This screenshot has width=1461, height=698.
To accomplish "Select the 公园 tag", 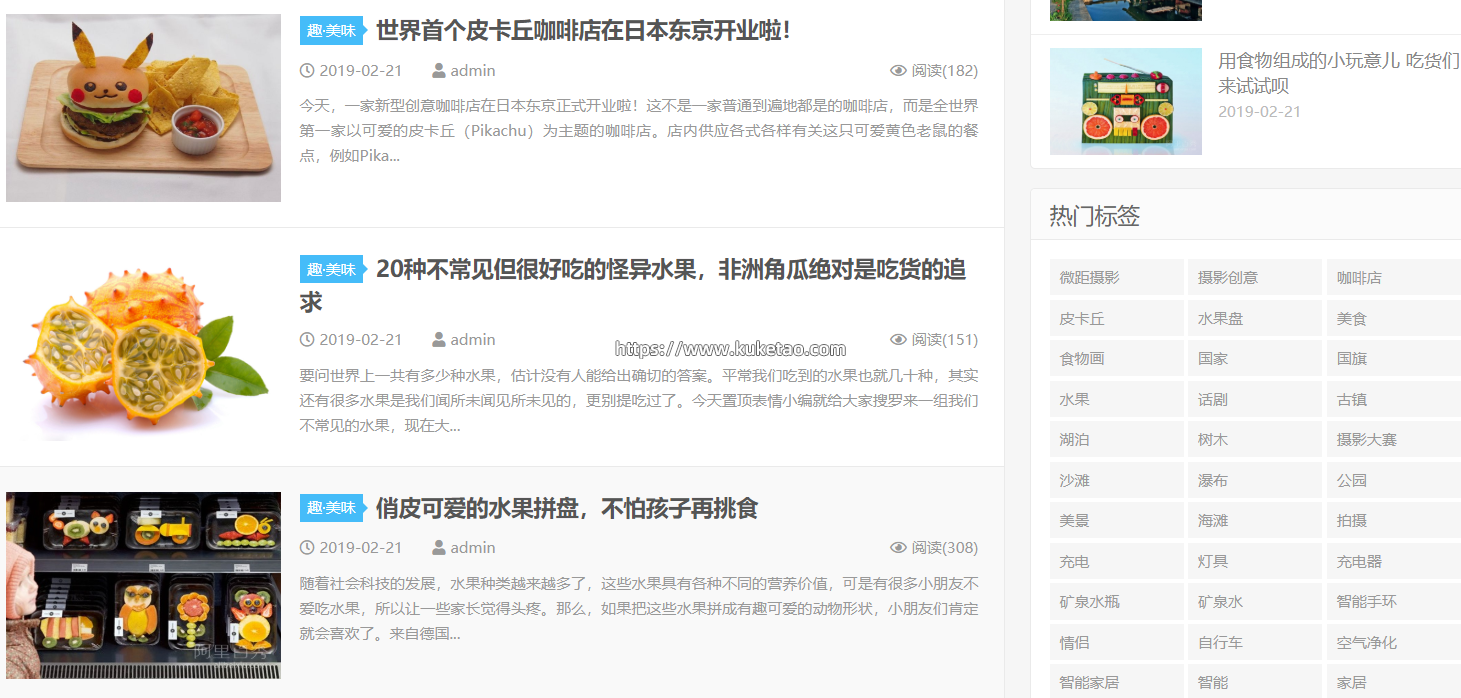I will click(1394, 481).
